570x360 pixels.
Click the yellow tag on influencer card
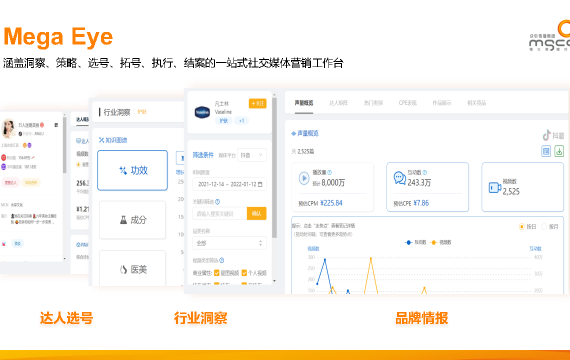coord(31,183)
